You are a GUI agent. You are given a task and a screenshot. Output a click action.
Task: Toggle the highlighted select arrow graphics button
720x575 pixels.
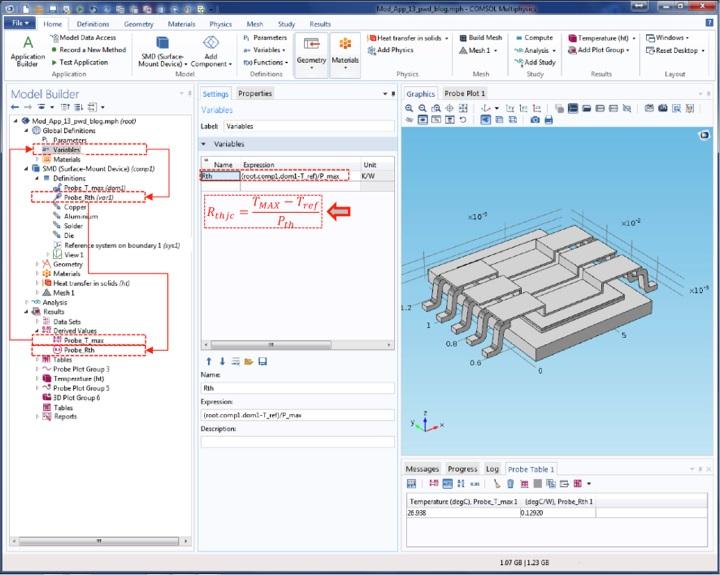[485, 120]
